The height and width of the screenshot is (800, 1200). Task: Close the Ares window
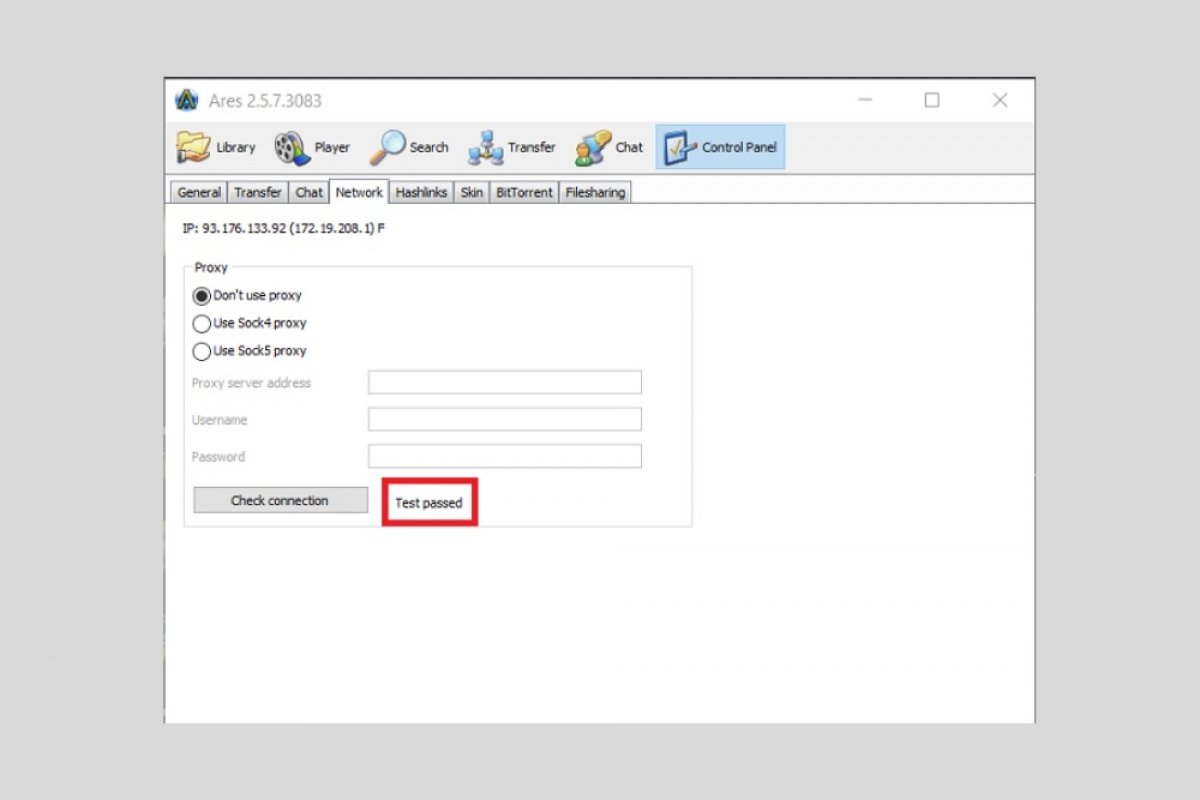(x=1000, y=100)
